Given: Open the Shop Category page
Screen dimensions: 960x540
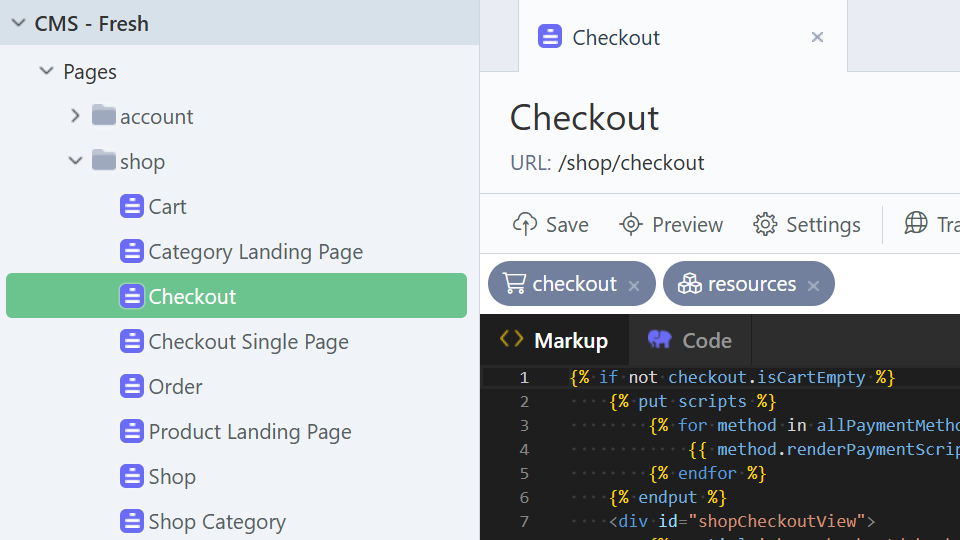Looking at the screenshot, I should click(x=217, y=522).
